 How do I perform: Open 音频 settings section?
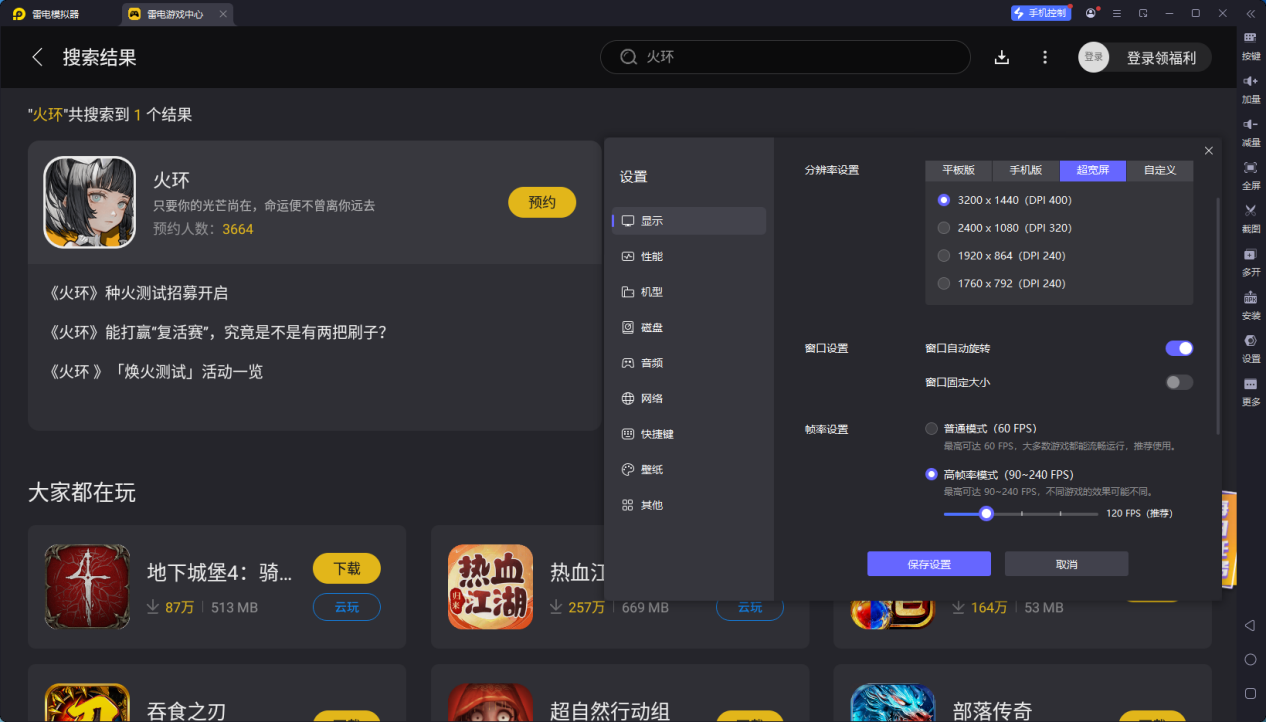click(689, 363)
